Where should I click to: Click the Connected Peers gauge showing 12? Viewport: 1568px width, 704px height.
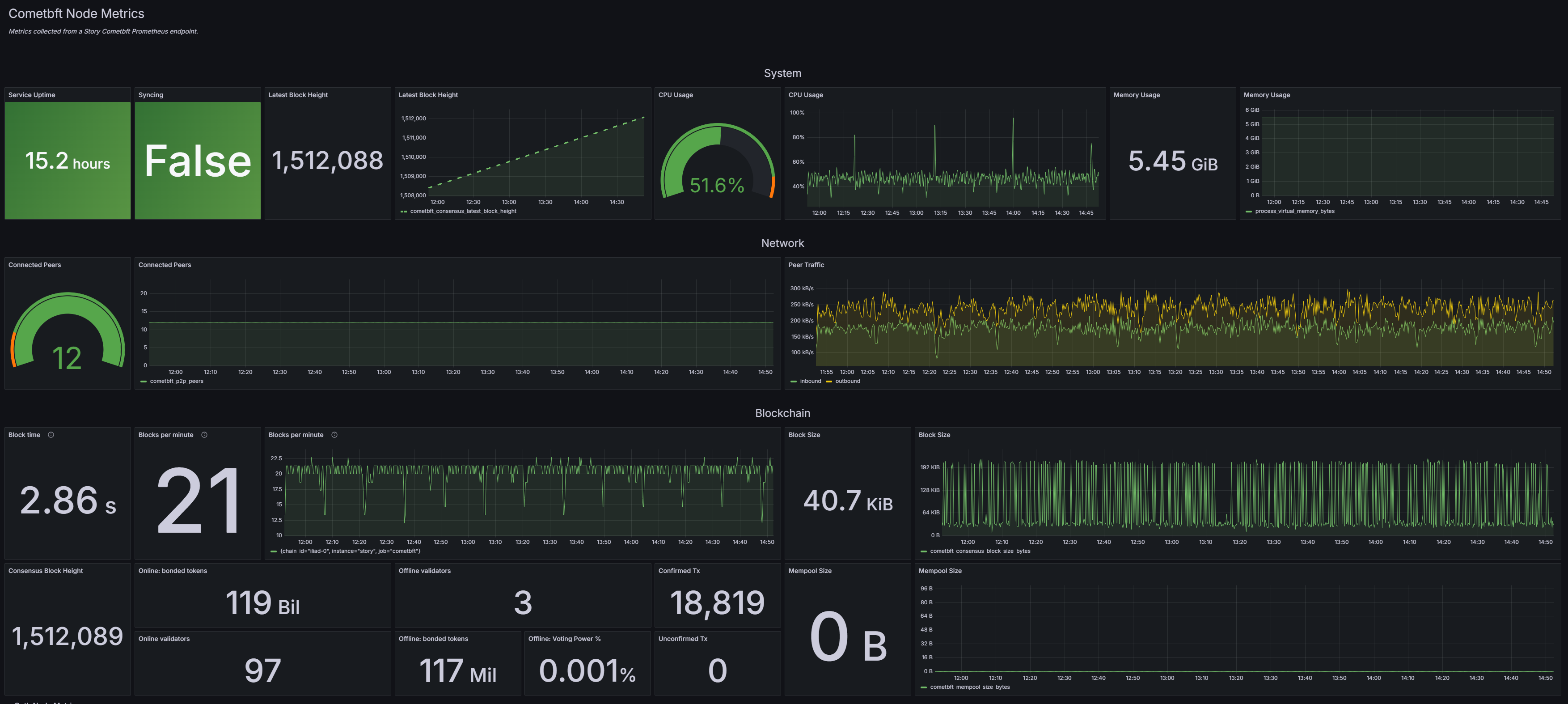(x=68, y=332)
